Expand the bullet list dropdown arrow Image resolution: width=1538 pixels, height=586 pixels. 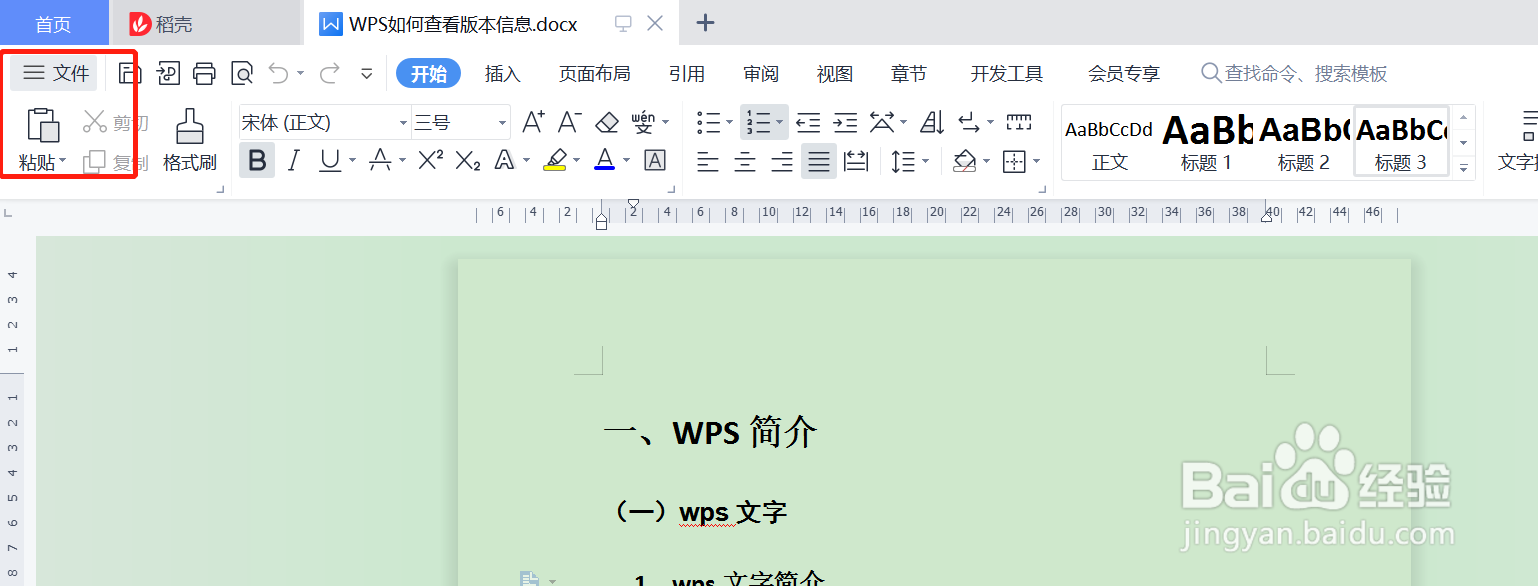[x=729, y=123]
